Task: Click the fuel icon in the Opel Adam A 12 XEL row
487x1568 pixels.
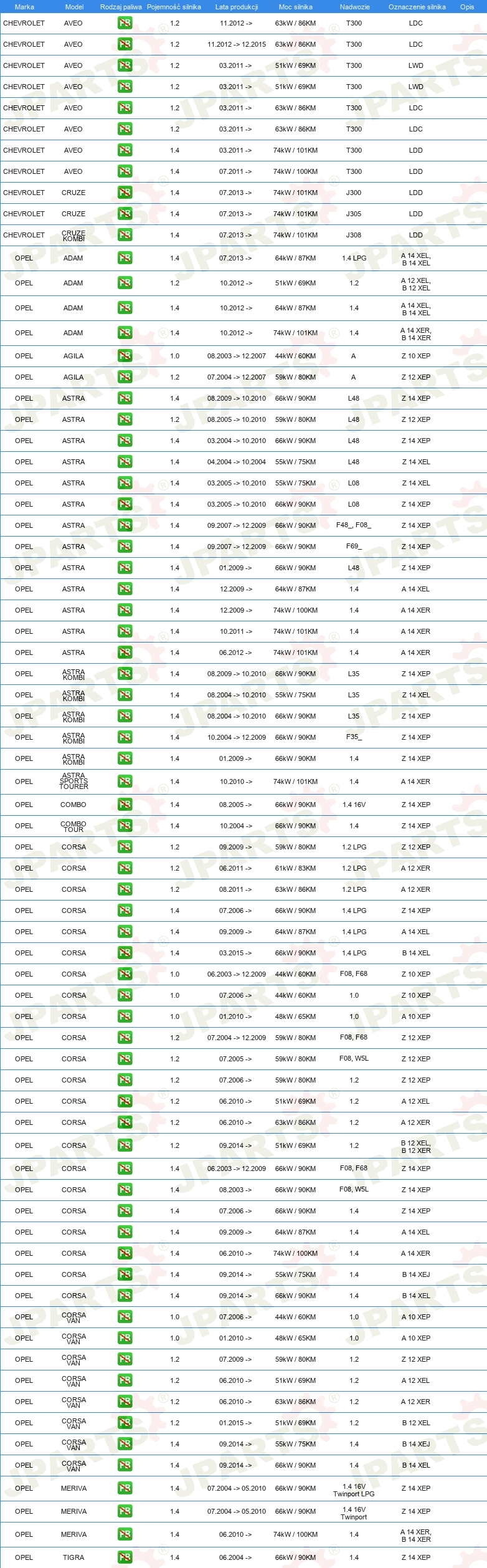Action: pos(125,283)
